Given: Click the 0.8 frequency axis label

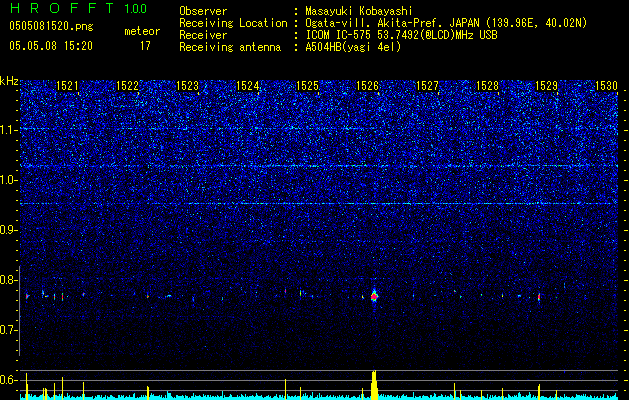Looking at the screenshot, I should (x=9, y=280).
